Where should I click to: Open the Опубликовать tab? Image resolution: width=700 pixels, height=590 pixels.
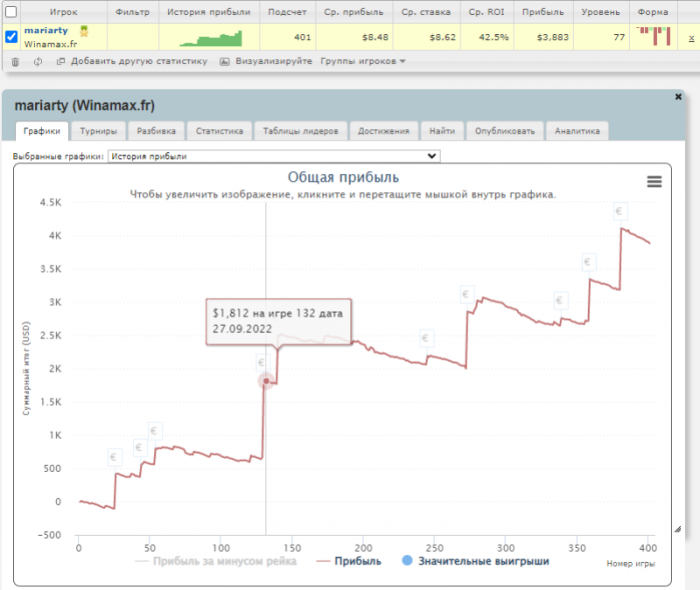click(x=504, y=131)
